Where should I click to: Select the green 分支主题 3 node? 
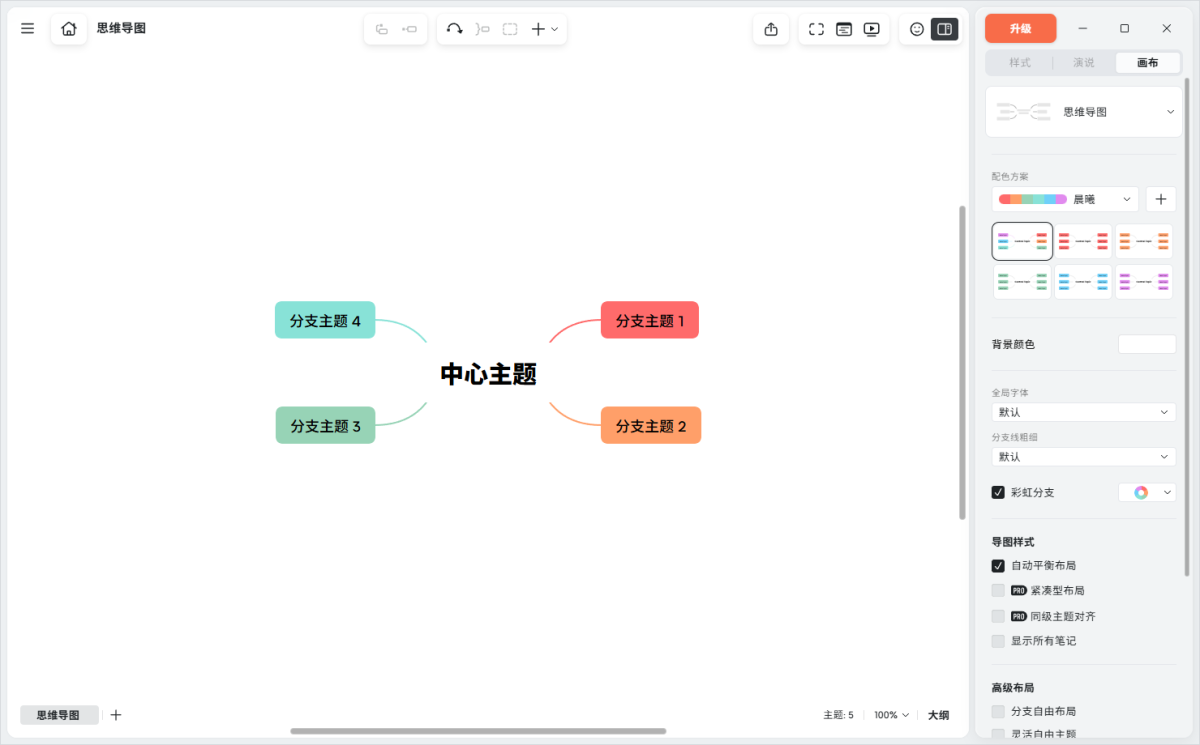coord(326,425)
